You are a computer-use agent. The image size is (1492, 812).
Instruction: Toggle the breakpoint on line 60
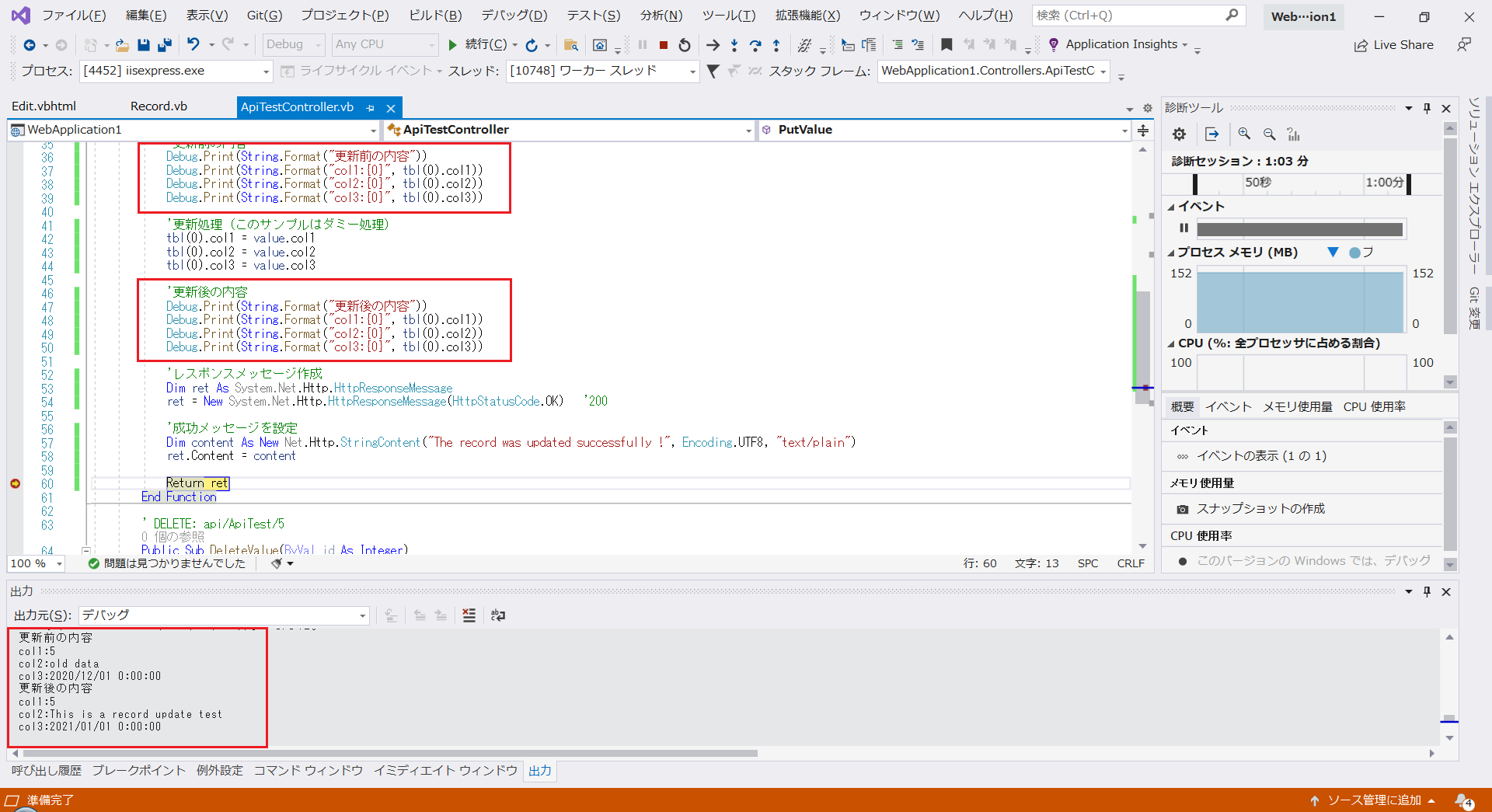15,483
